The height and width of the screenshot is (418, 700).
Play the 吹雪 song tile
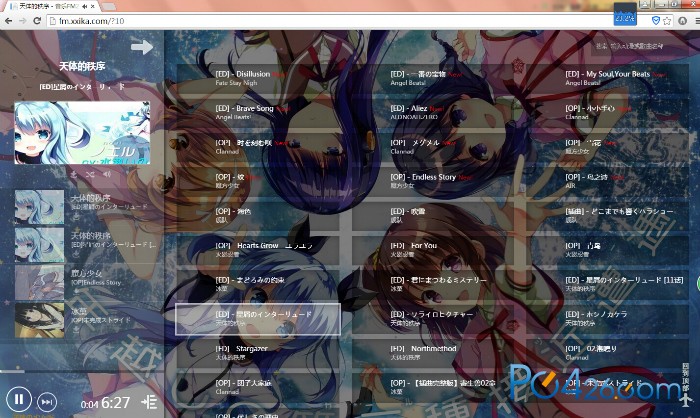[433, 216]
